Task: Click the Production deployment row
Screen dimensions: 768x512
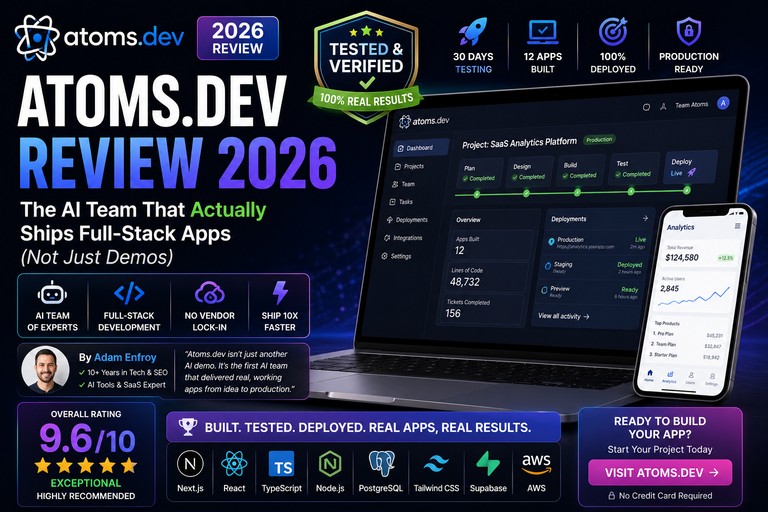Action: tap(597, 242)
